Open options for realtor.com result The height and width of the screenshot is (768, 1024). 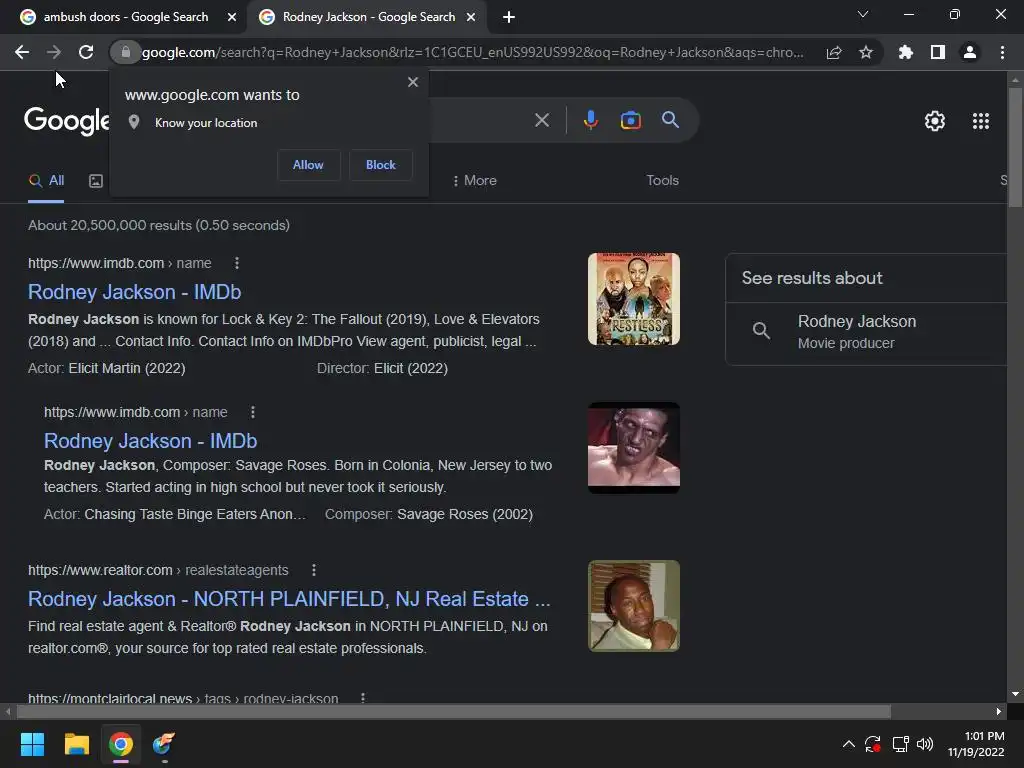point(314,570)
